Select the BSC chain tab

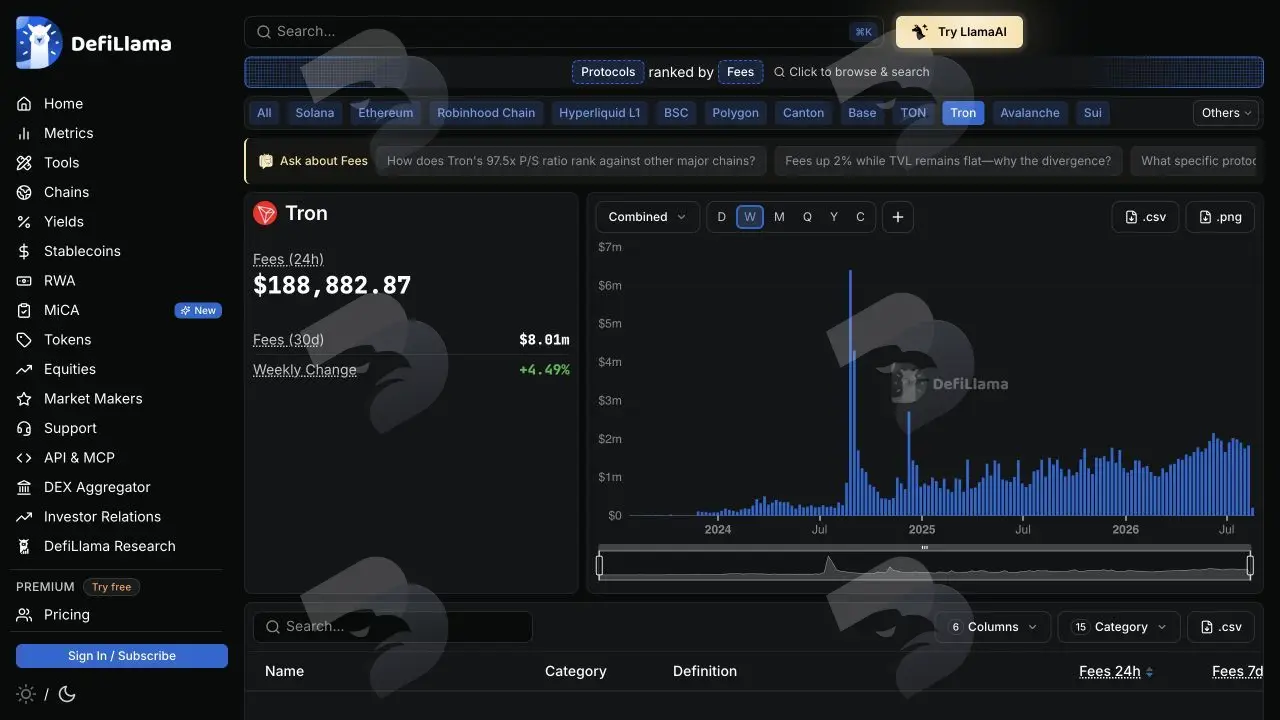[x=676, y=113]
